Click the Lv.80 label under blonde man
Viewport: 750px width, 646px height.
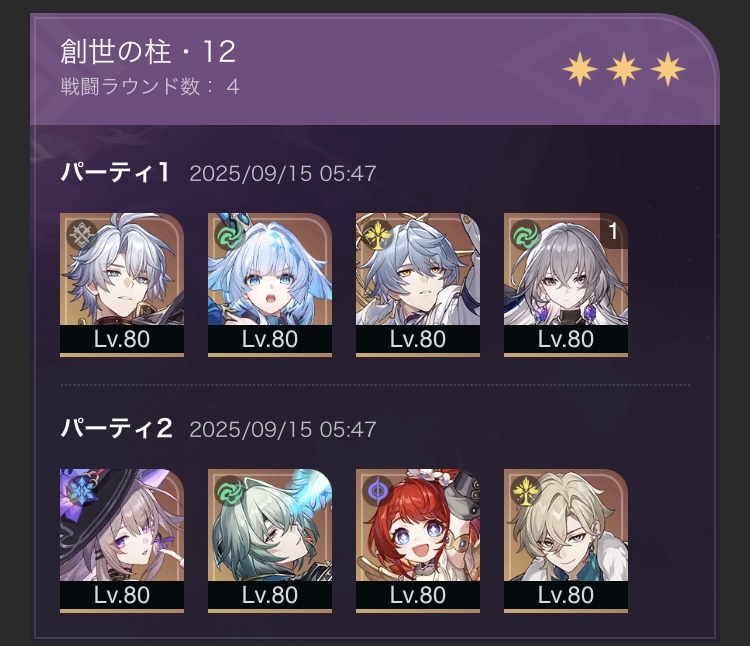[x=566, y=595]
